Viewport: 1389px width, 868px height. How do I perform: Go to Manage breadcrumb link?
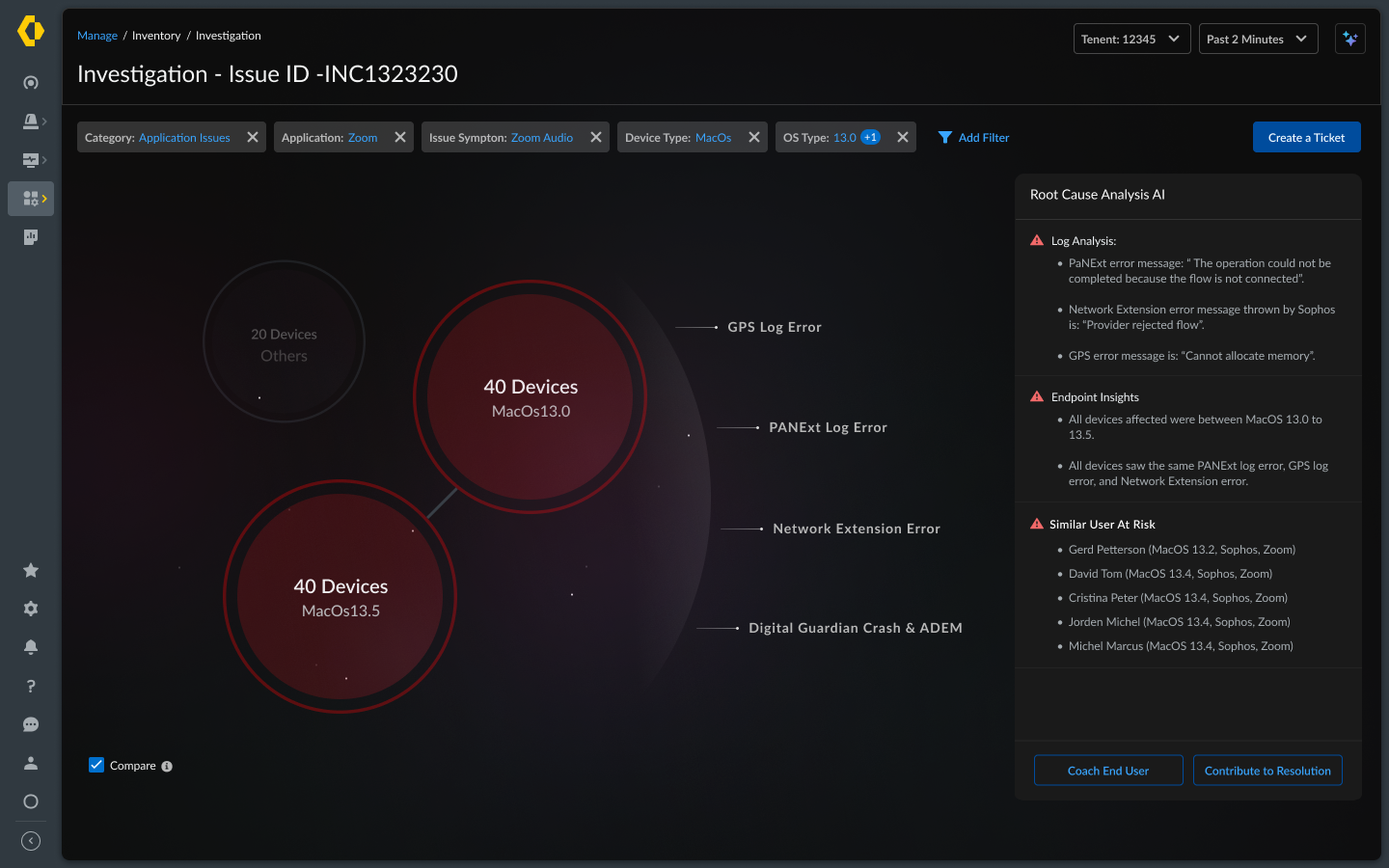(x=97, y=36)
